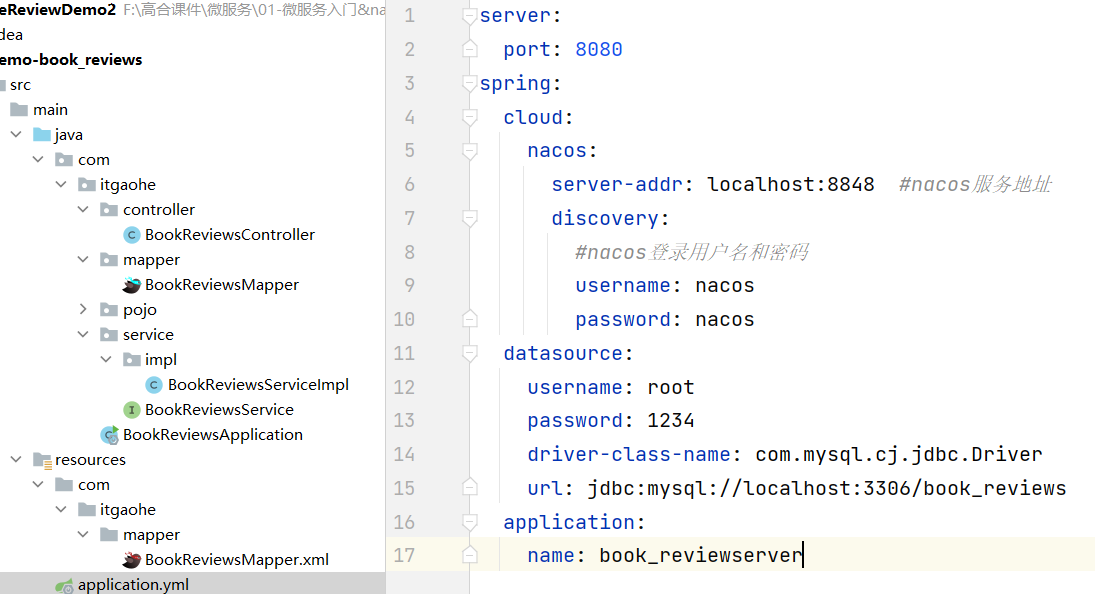Click the nacos password value on line 10
Image resolution: width=1095 pixels, height=594 pixels.
pos(724,320)
